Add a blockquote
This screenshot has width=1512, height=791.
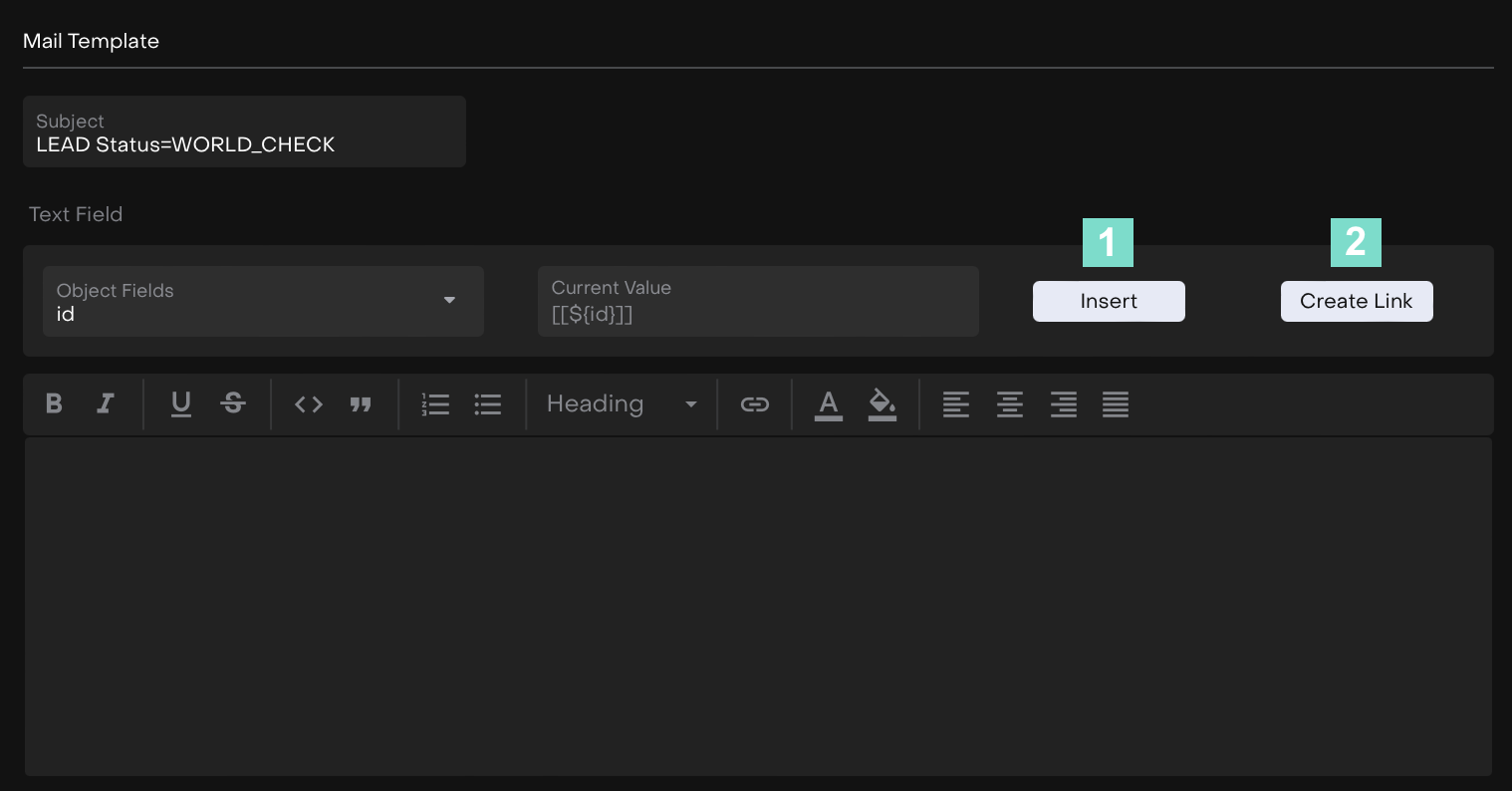361,403
